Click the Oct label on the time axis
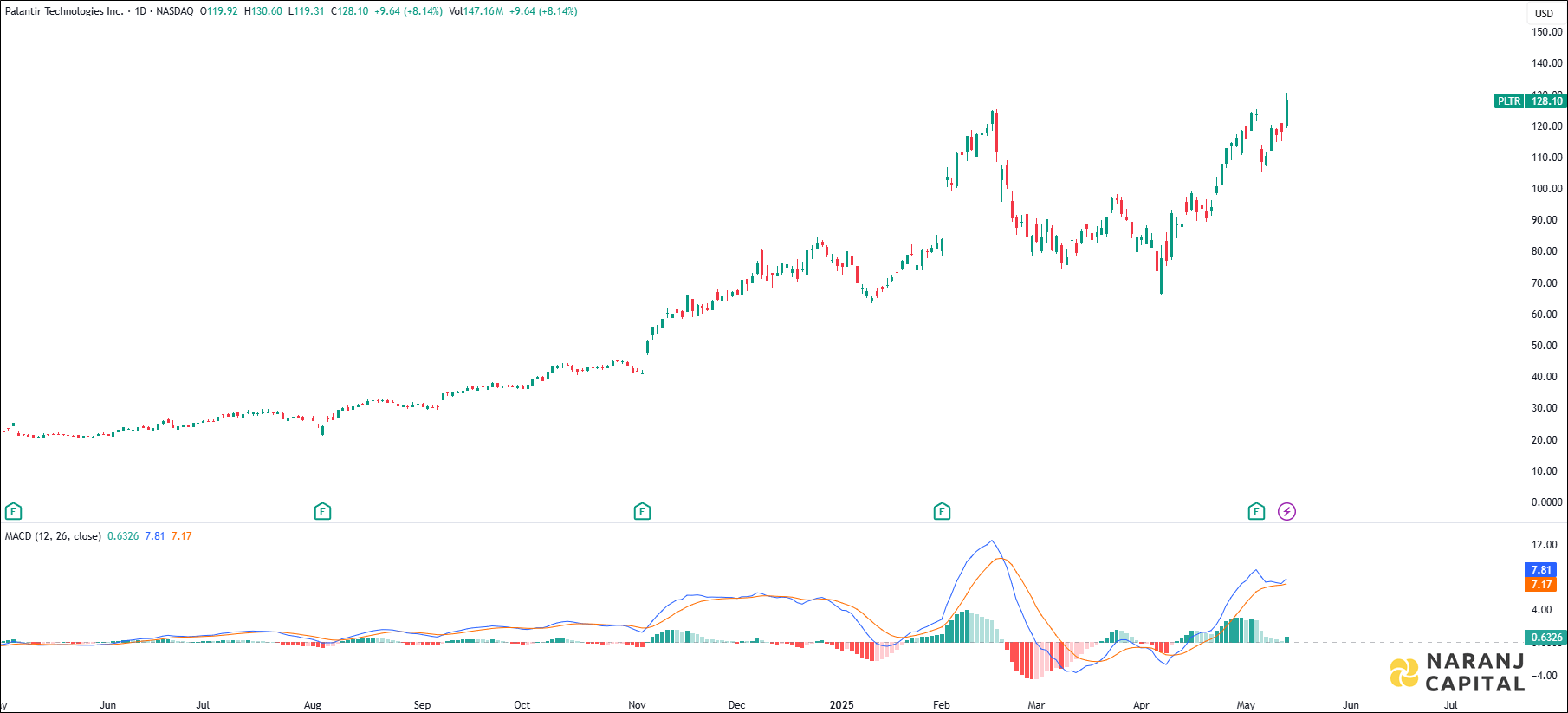This screenshot has width=1568, height=713. pyautogui.click(x=522, y=705)
